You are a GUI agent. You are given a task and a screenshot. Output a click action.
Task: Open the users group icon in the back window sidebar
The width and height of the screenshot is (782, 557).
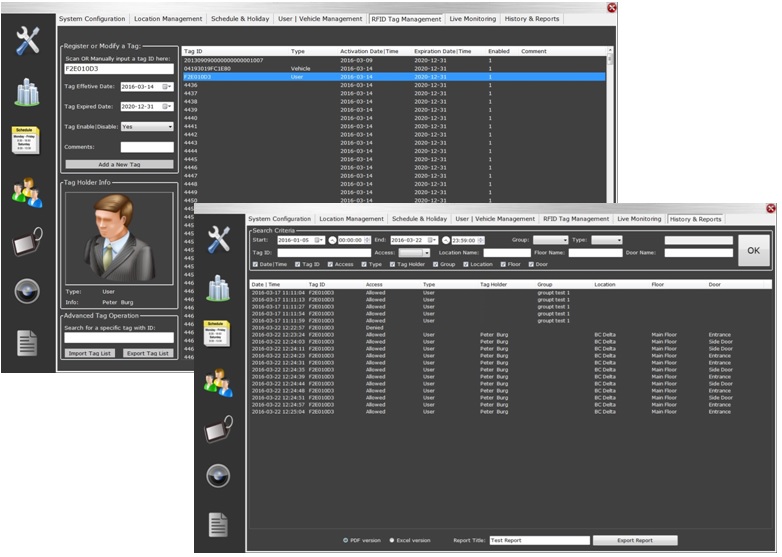click(27, 191)
